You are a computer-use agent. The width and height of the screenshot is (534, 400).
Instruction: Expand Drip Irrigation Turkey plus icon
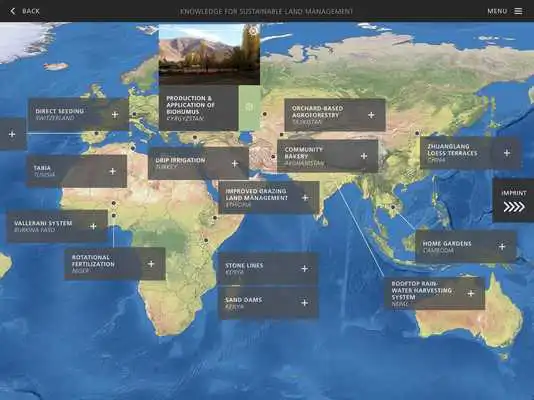235,164
